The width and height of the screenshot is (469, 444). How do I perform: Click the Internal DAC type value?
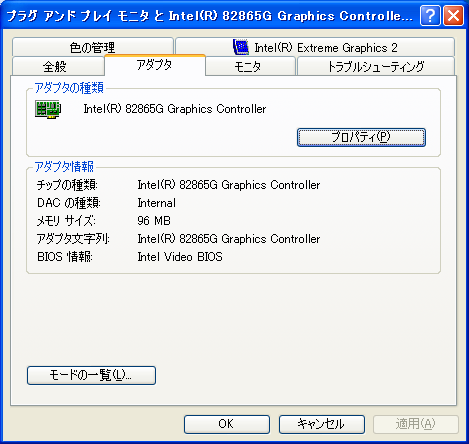coord(157,203)
